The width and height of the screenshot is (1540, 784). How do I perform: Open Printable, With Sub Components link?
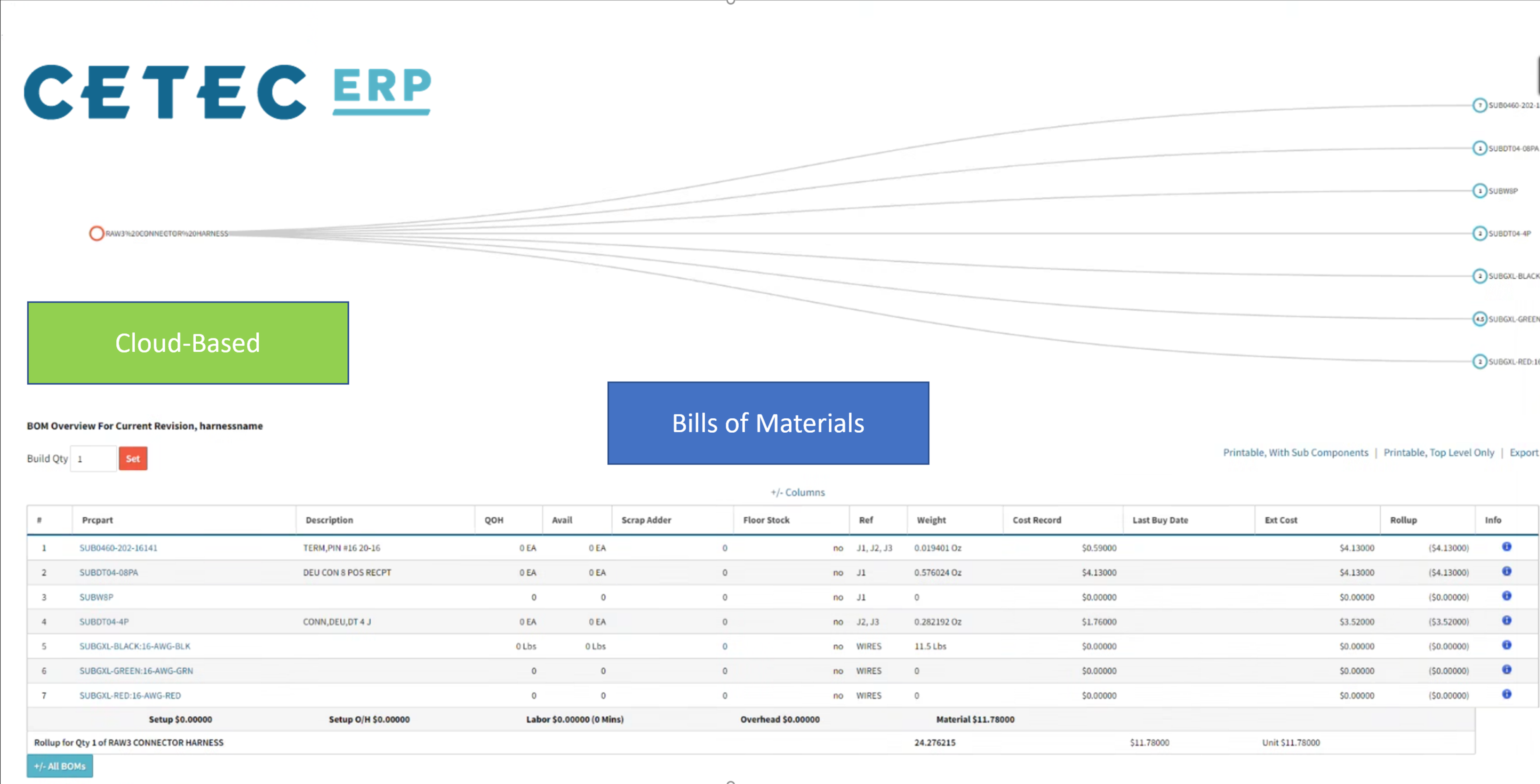(x=1295, y=453)
